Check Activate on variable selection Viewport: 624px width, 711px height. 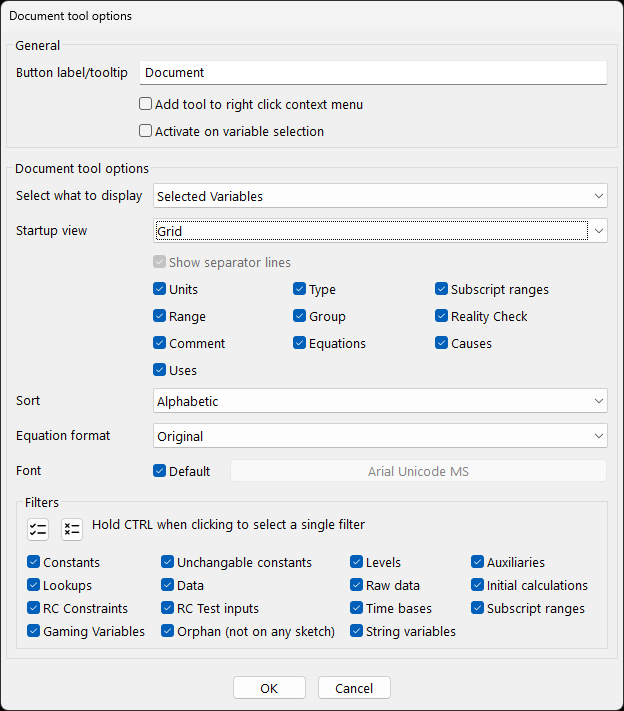[146, 131]
